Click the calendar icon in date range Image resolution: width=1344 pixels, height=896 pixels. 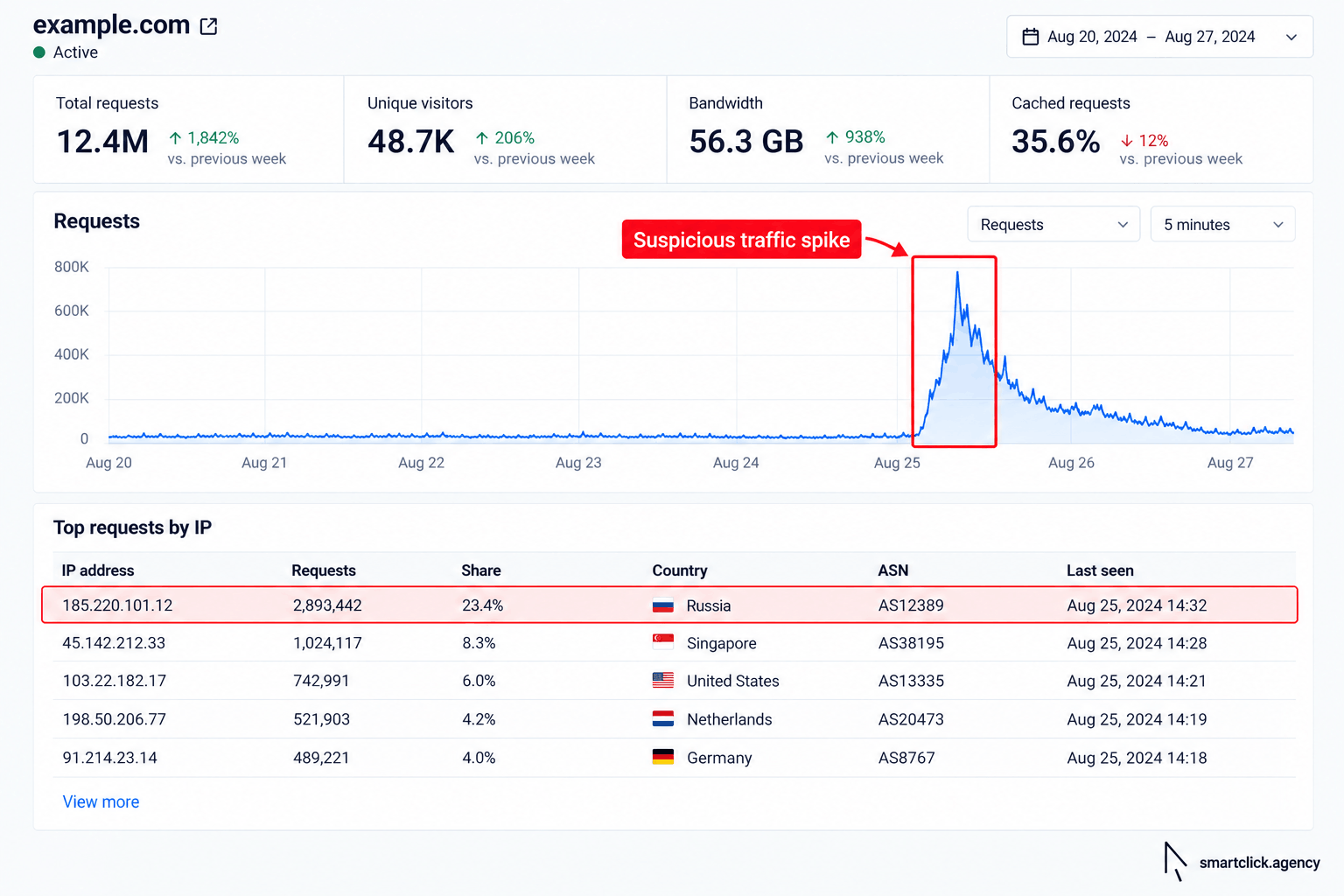click(x=1031, y=37)
